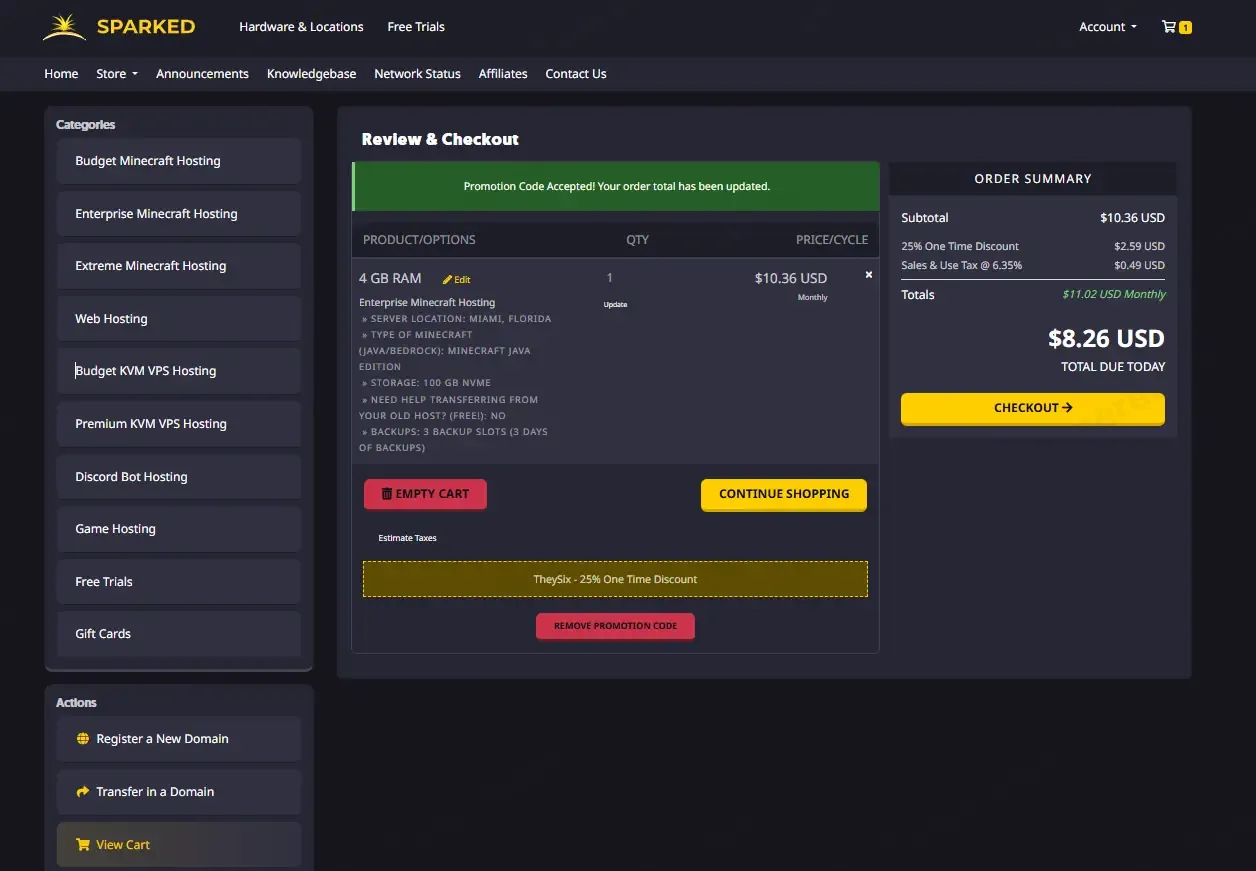Click the Order Summary heading
The height and width of the screenshot is (871, 1256).
tap(1033, 179)
